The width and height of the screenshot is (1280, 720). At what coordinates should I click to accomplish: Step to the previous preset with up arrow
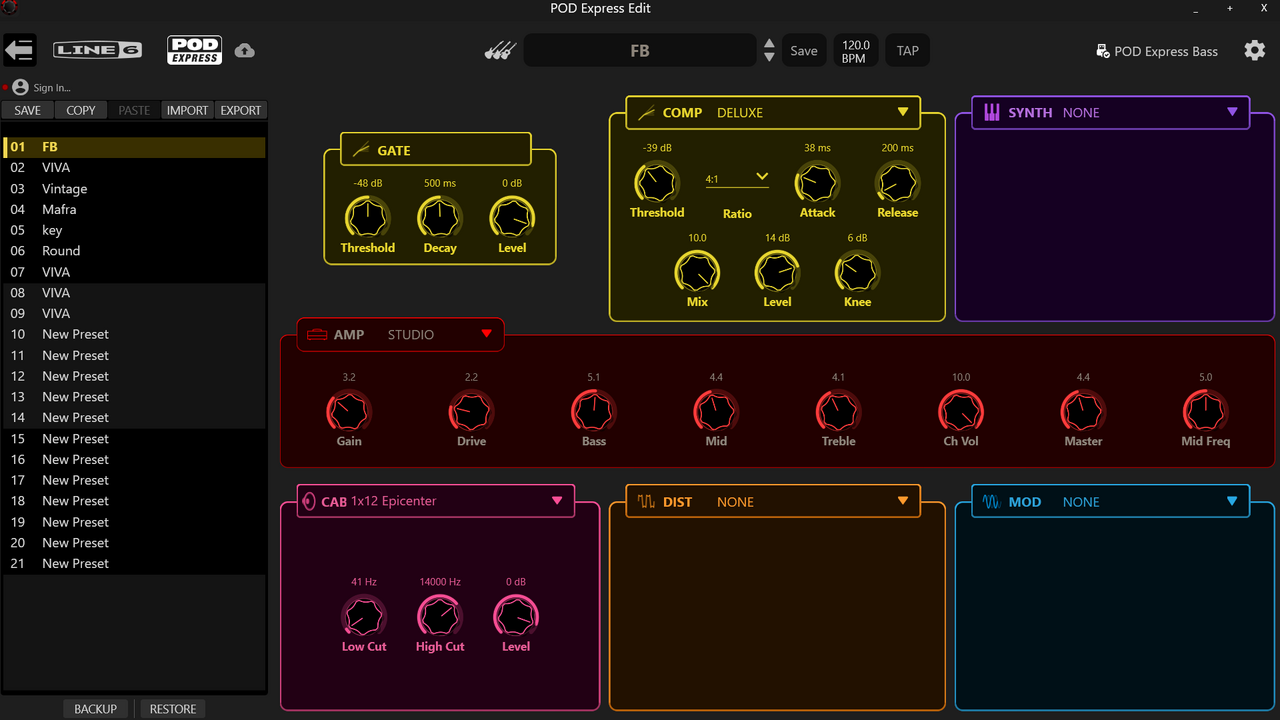coord(769,43)
